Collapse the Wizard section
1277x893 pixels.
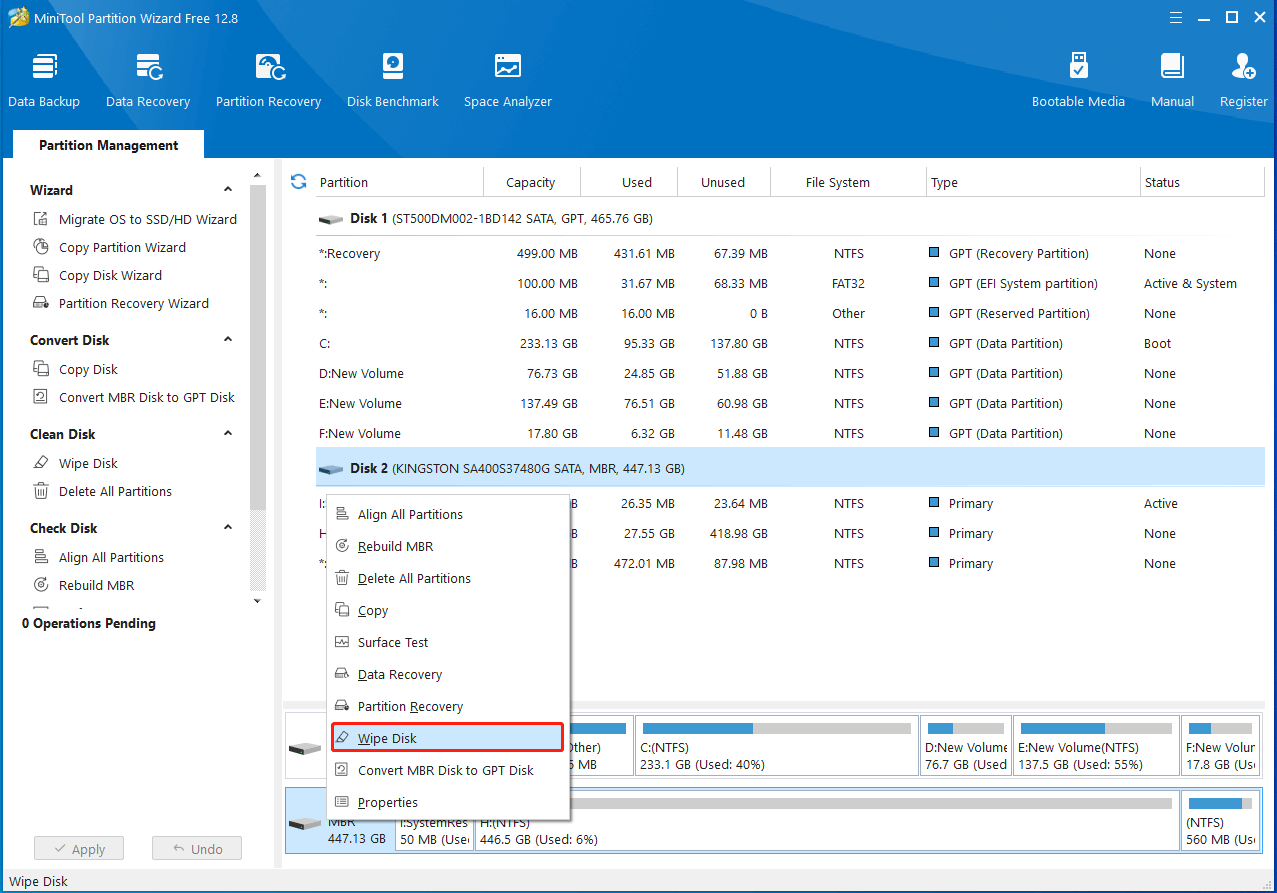pyautogui.click(x=228, y=190)
